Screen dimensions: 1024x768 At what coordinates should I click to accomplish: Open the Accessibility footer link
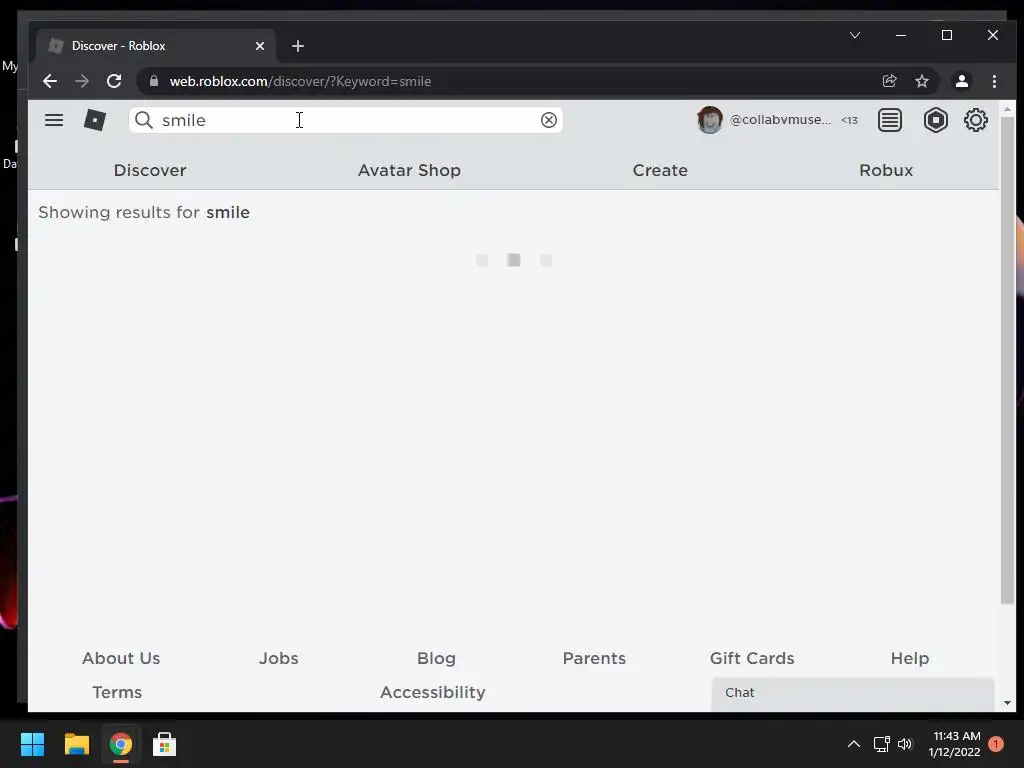pyautogui.click(x=433, y=692)
